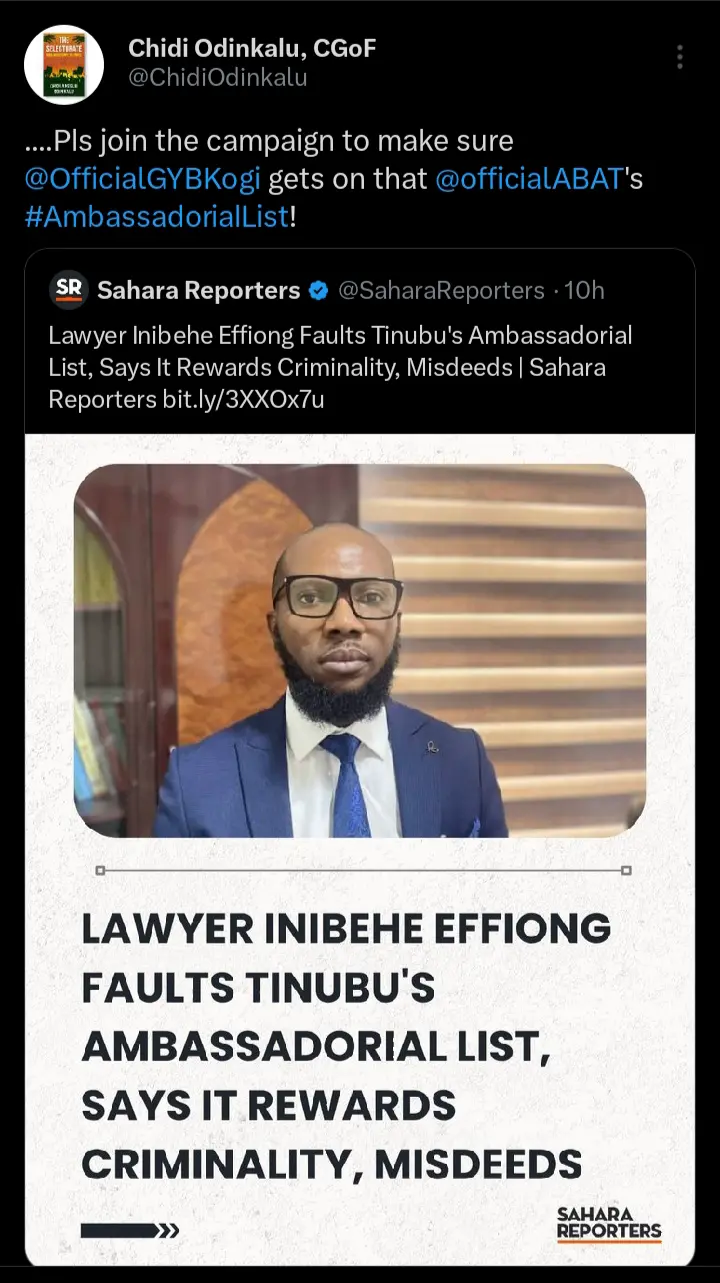Open @ChidiOdinkalu handle
Viewport: 720px width, 1283px height.
coord(217,77)
